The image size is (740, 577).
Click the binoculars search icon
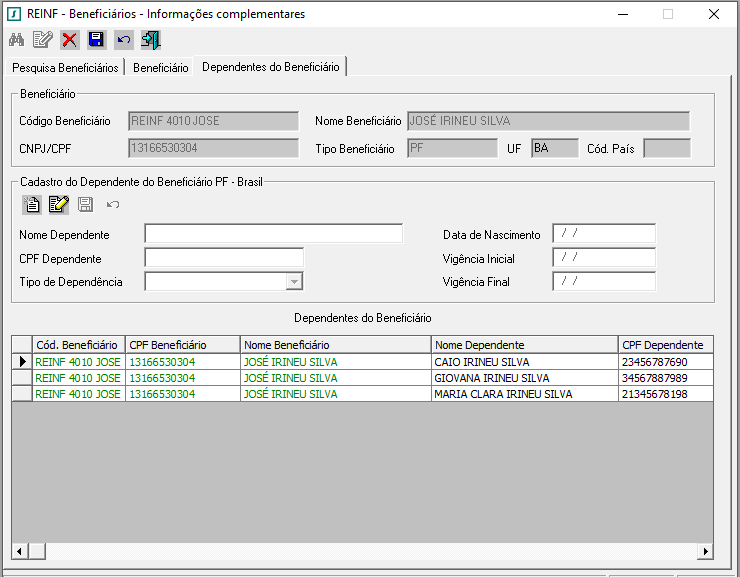[x=17, y=40]
